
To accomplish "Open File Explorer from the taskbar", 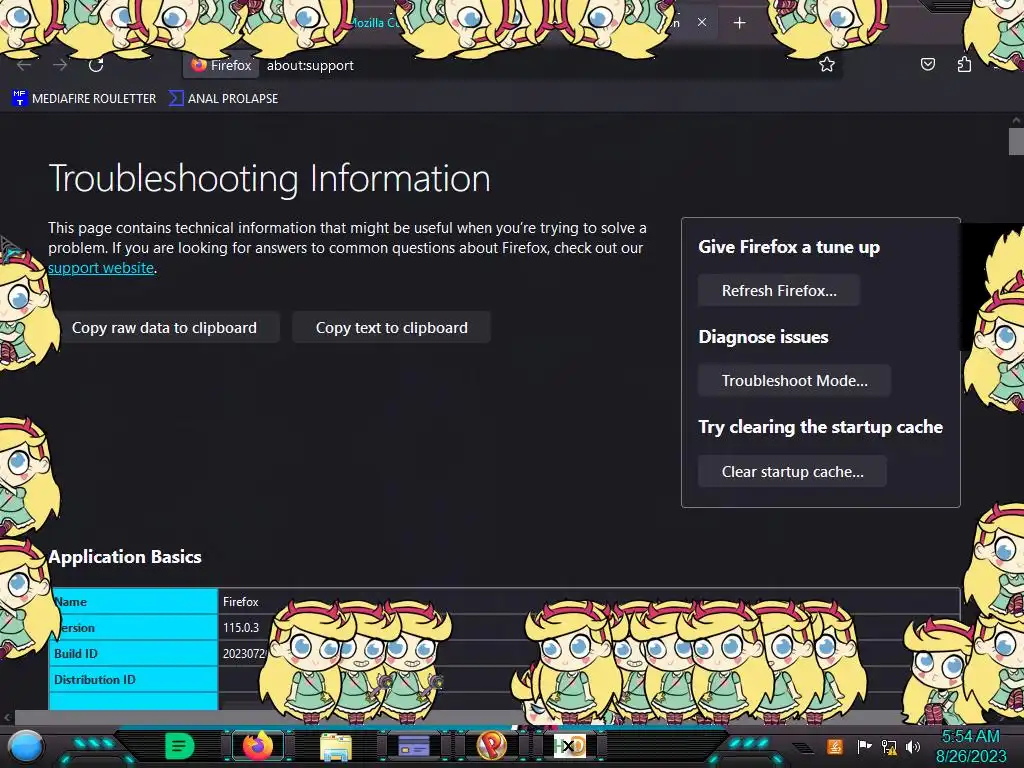I will pyautogui.click(x=336, y=746).
